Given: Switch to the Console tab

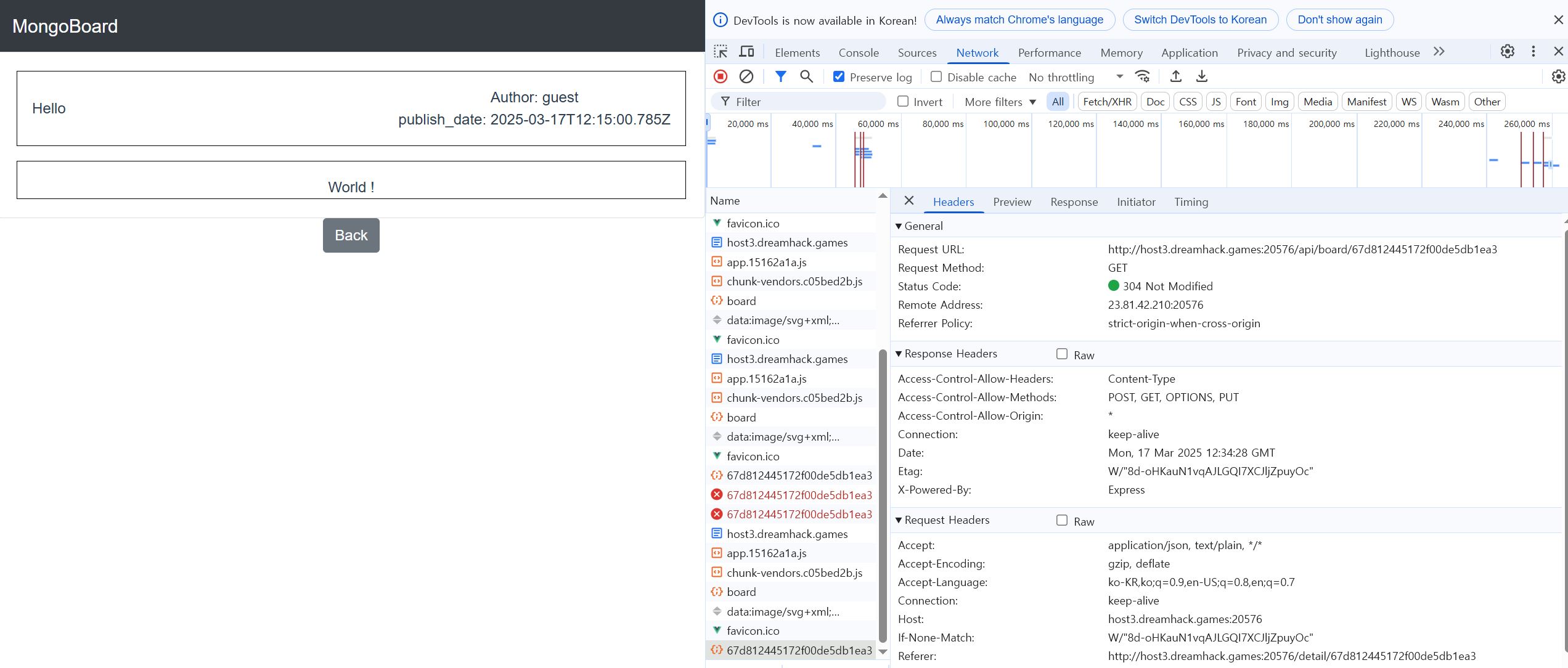Looking at the screenshot, I should tap(859, 52).
